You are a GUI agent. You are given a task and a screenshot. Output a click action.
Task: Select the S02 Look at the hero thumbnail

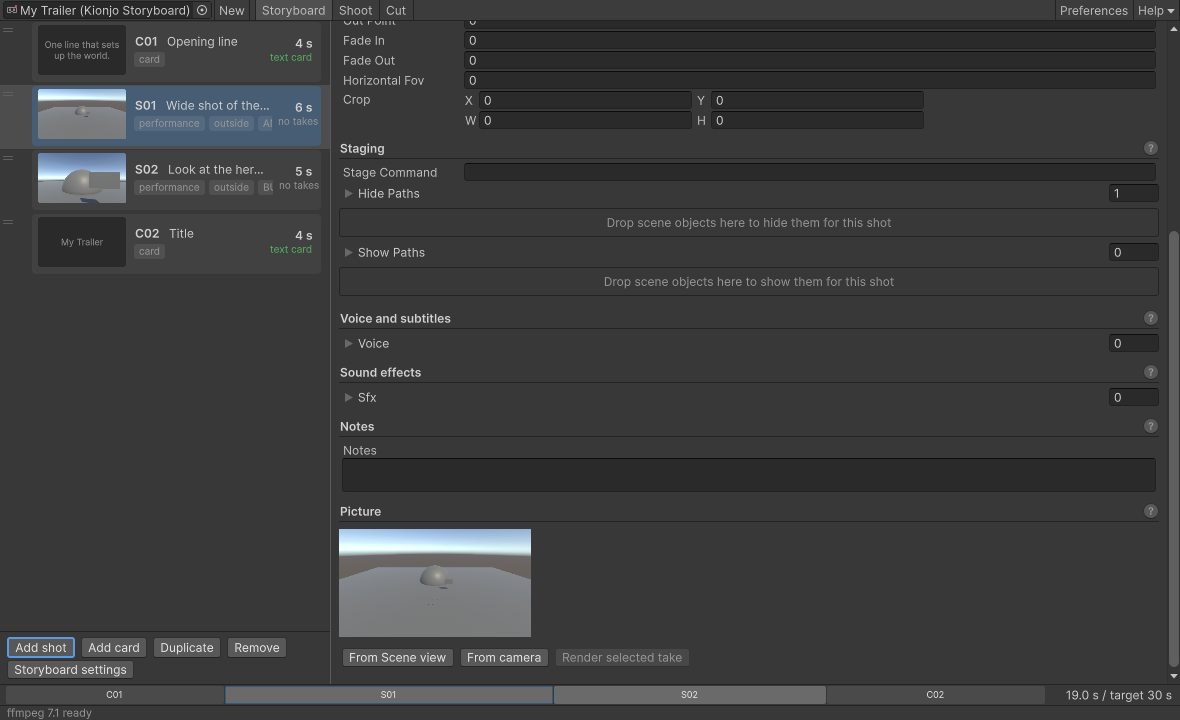[82, 178]
